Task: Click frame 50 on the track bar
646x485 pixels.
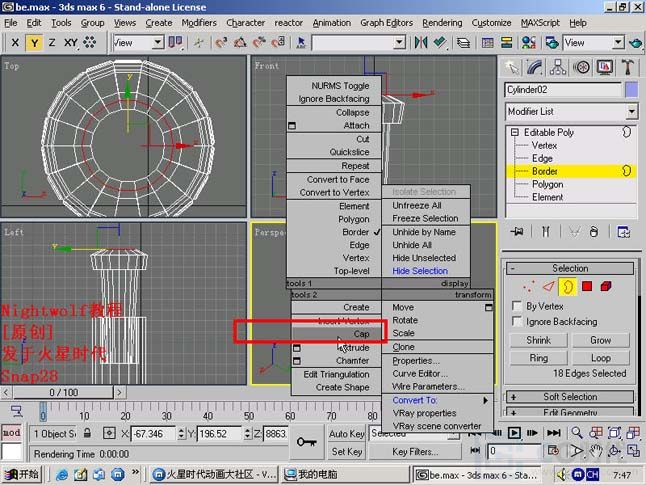Action: click(x=248, y=412)
